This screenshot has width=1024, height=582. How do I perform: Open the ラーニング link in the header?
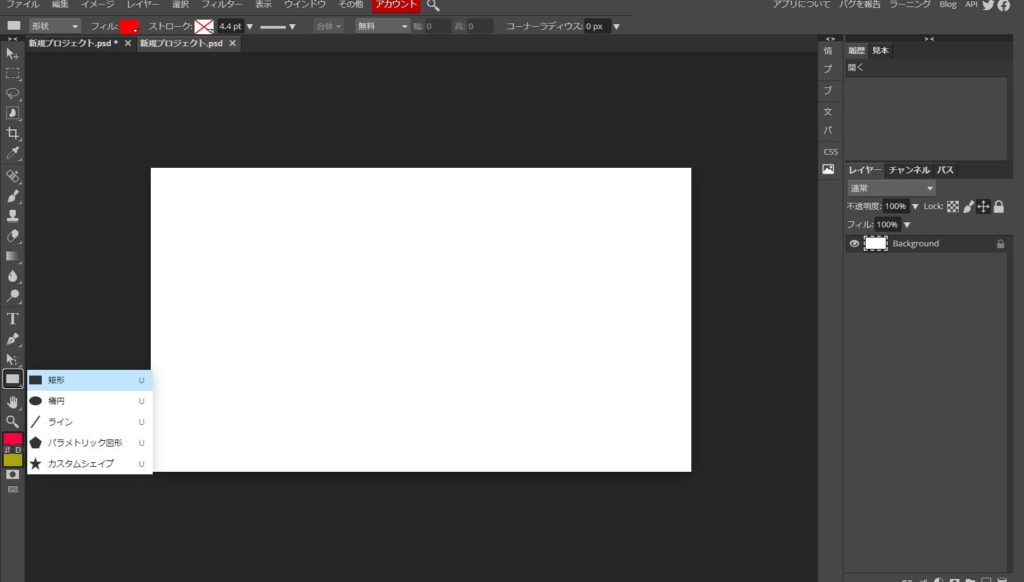(910, 5)
